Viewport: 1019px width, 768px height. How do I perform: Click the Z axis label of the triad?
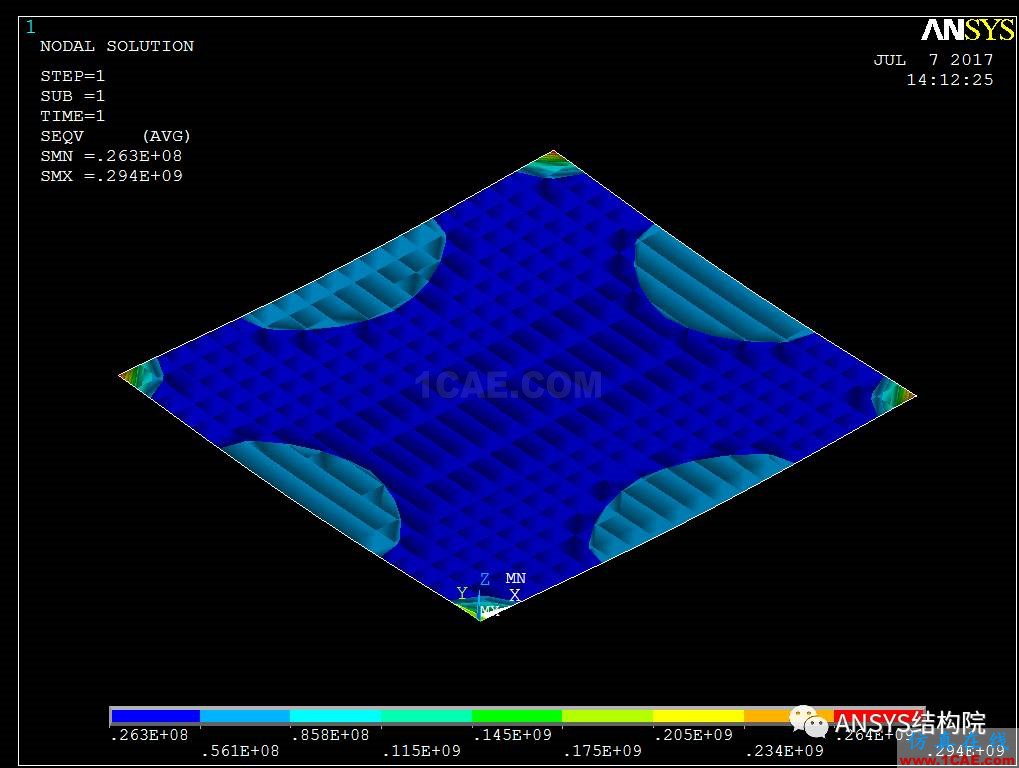click(485, 579)
